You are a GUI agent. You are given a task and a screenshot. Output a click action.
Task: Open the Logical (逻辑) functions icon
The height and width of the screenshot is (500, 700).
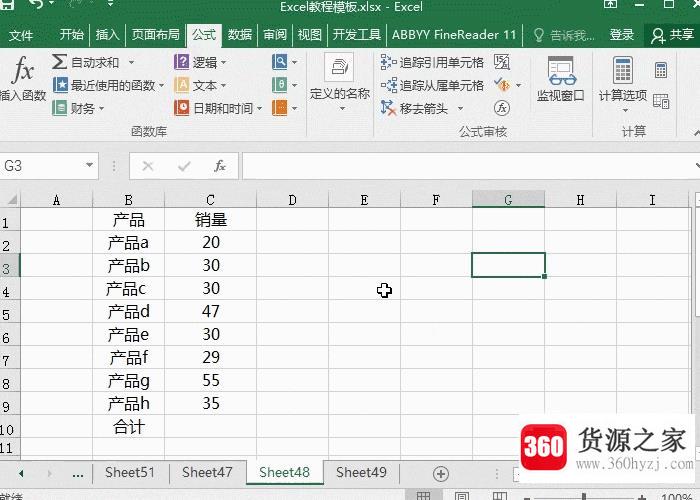coord(182,62)
